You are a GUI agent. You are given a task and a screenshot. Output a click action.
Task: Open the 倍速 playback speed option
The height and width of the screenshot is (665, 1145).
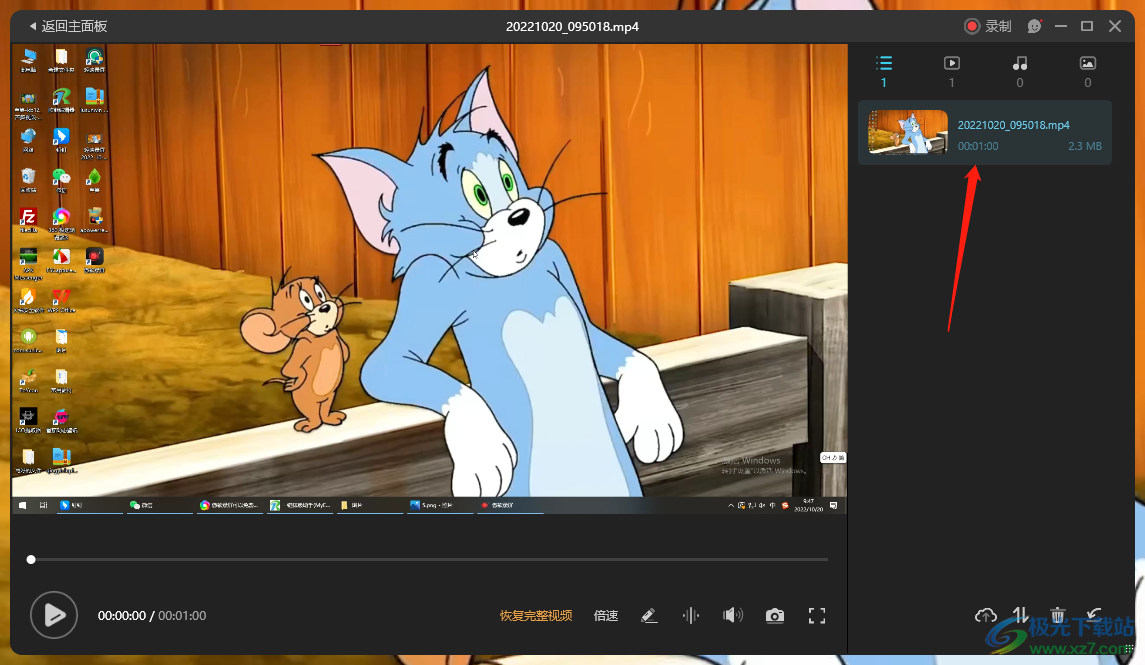pyautogui.click(x=606, y=616)
